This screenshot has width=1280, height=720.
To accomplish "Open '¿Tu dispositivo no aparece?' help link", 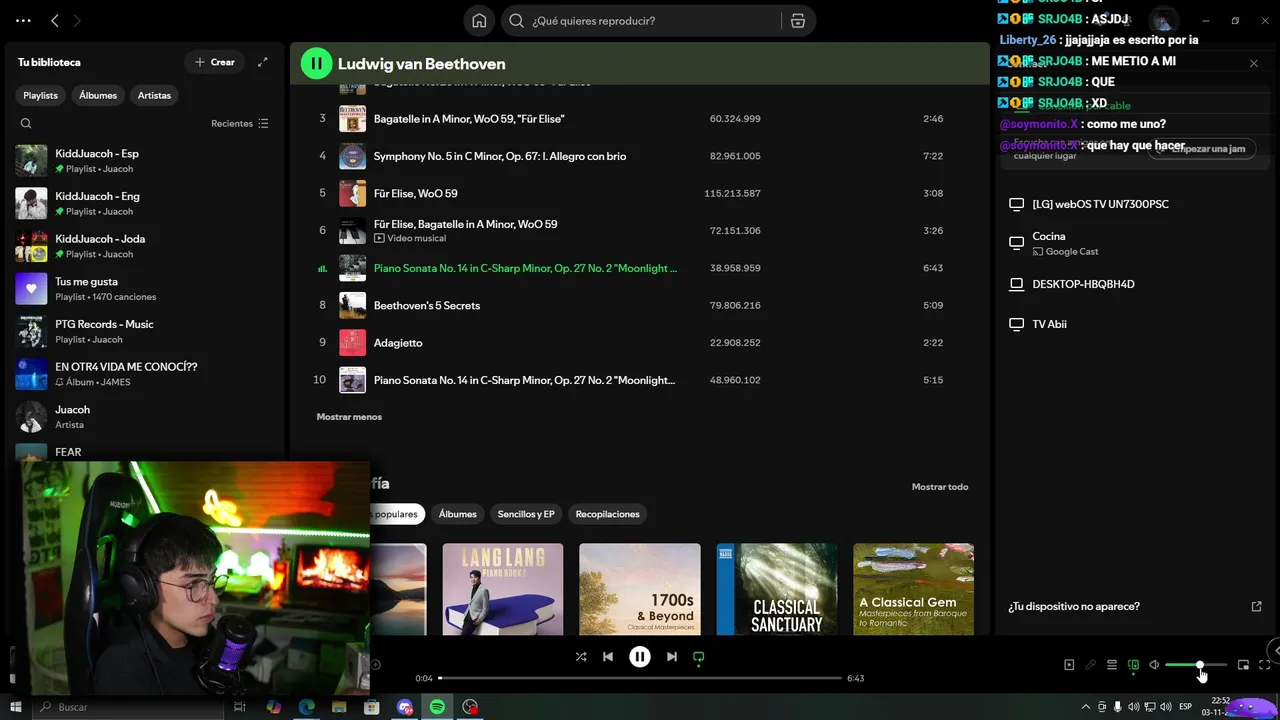I will [1135, 606].
